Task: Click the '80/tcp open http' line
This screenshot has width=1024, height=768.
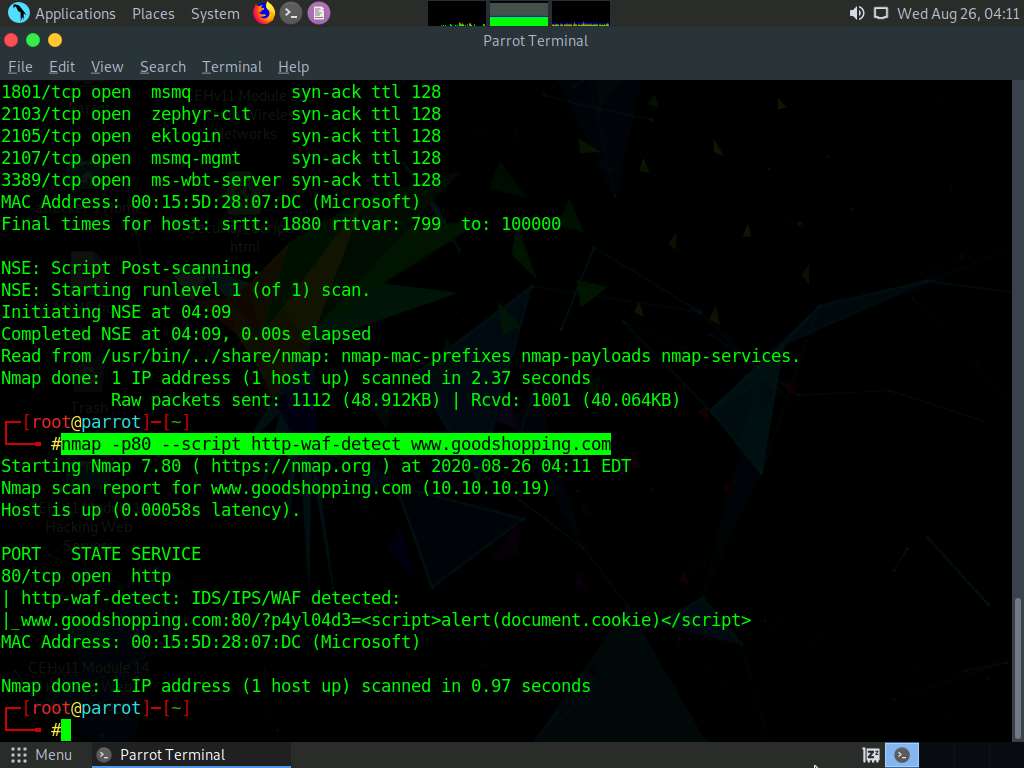Action: (86, 576)
